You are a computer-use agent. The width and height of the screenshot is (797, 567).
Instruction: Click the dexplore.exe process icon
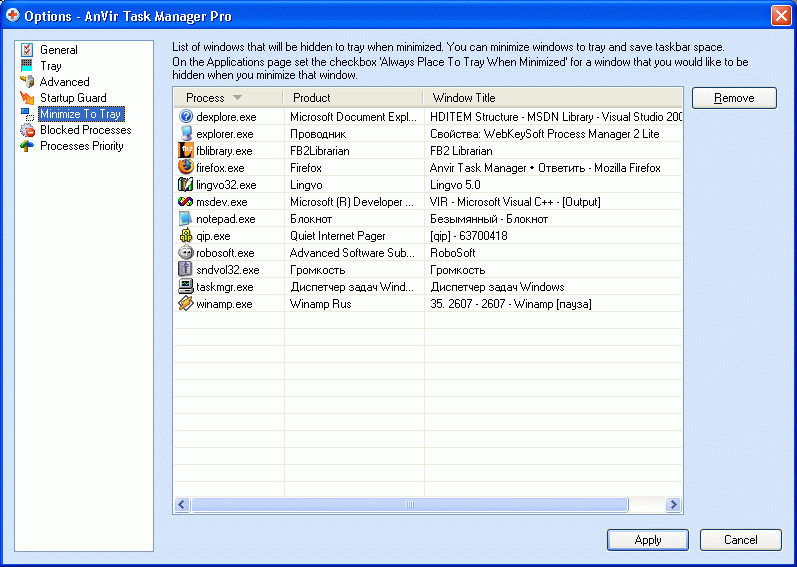(186, 116)
